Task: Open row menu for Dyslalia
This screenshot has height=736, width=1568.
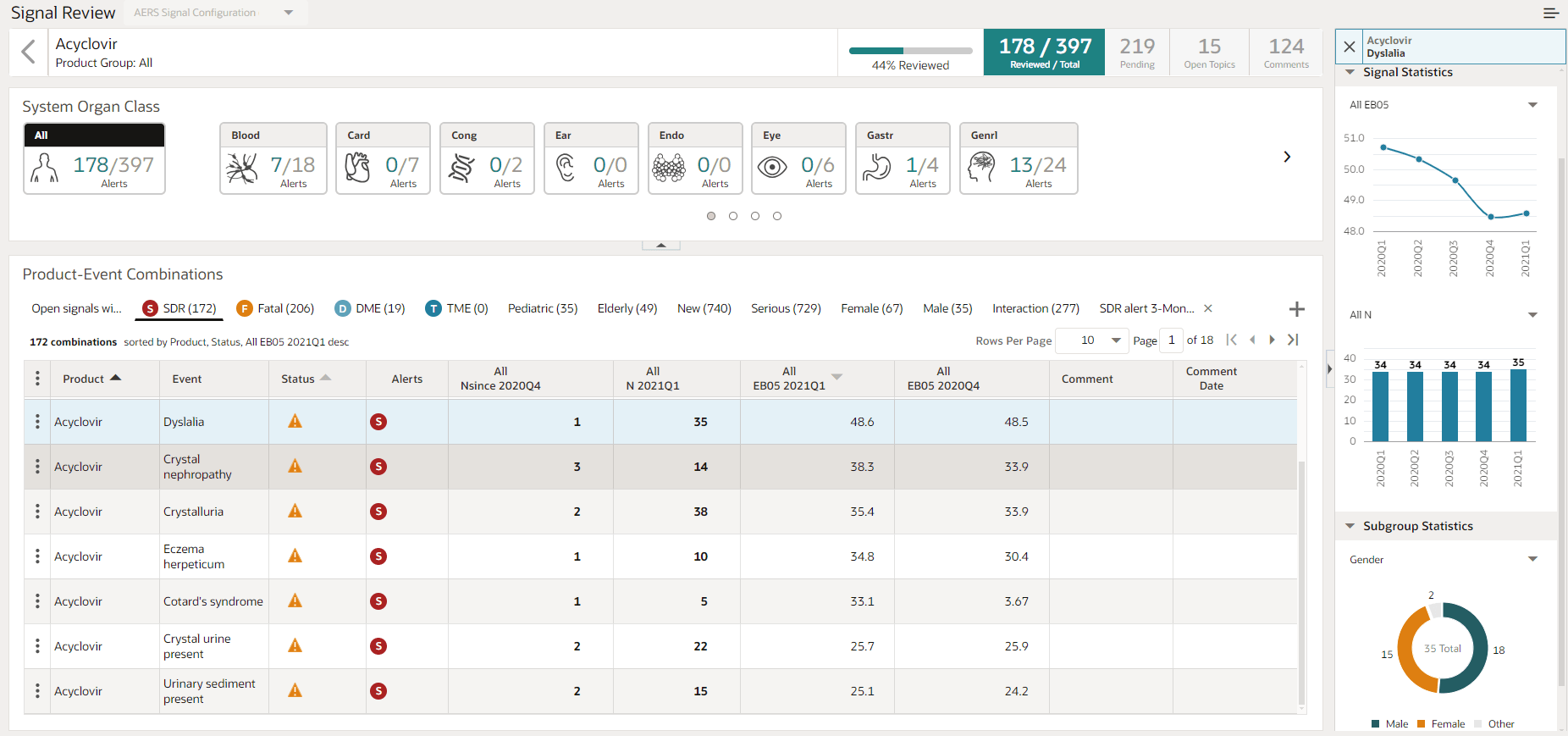Action: [37, 422]
